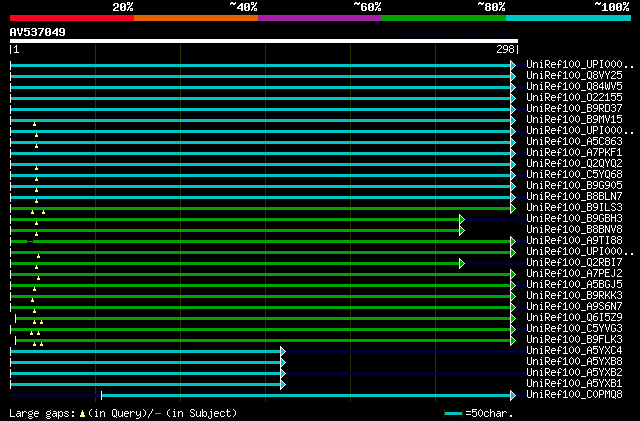Click the UniRef100_B8BNV8 label
The width and height of the screenshot is (640, 421).
point(574,230)
